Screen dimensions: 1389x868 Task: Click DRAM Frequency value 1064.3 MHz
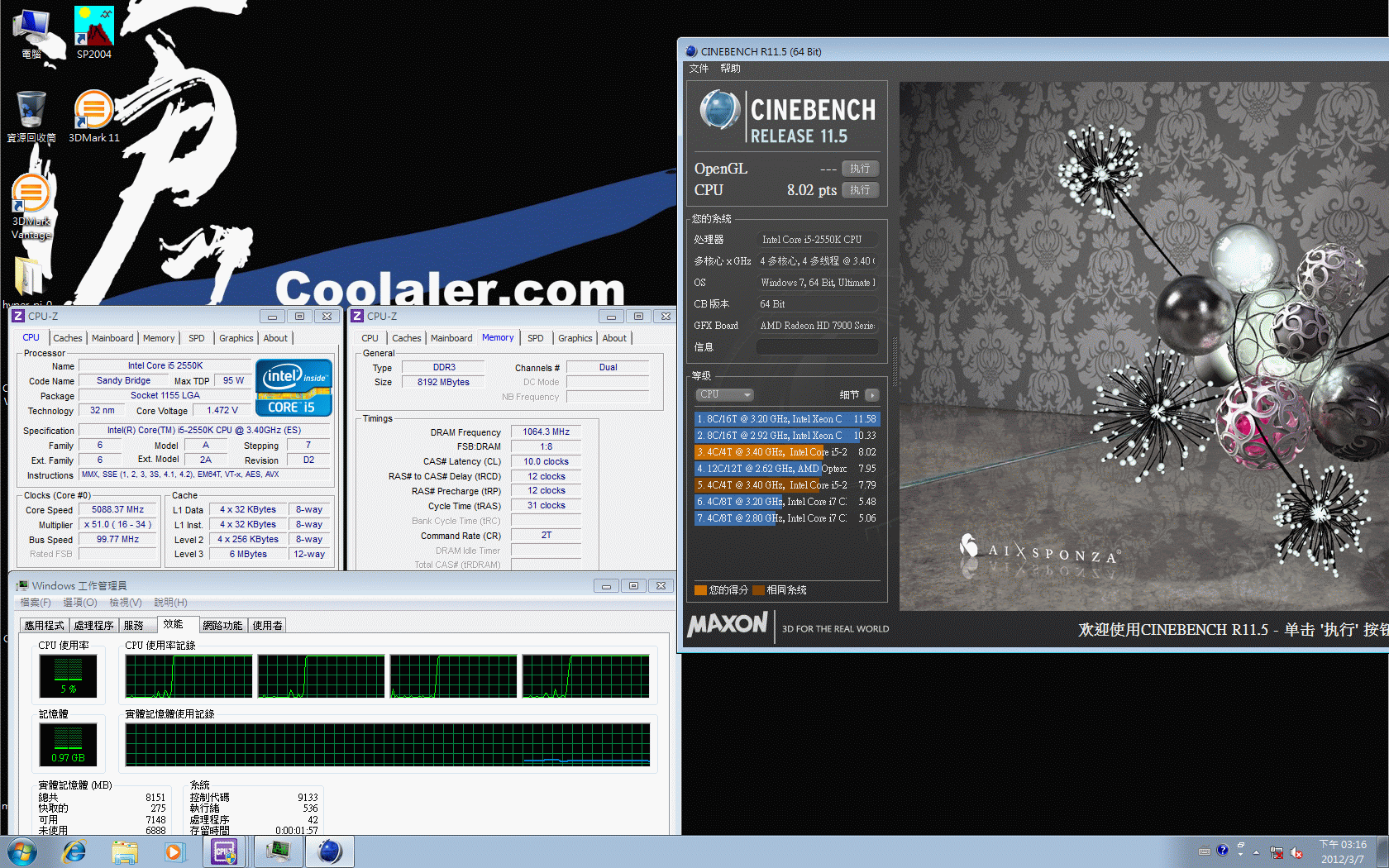pos(546,432)
